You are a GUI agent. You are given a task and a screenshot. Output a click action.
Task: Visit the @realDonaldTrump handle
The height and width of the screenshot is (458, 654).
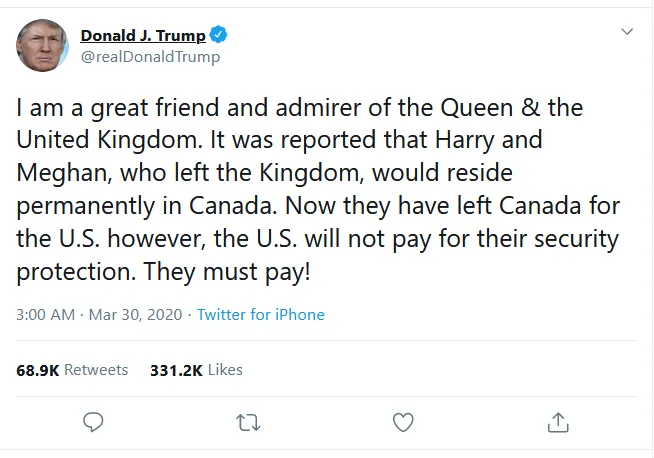[x=150, y=57]
